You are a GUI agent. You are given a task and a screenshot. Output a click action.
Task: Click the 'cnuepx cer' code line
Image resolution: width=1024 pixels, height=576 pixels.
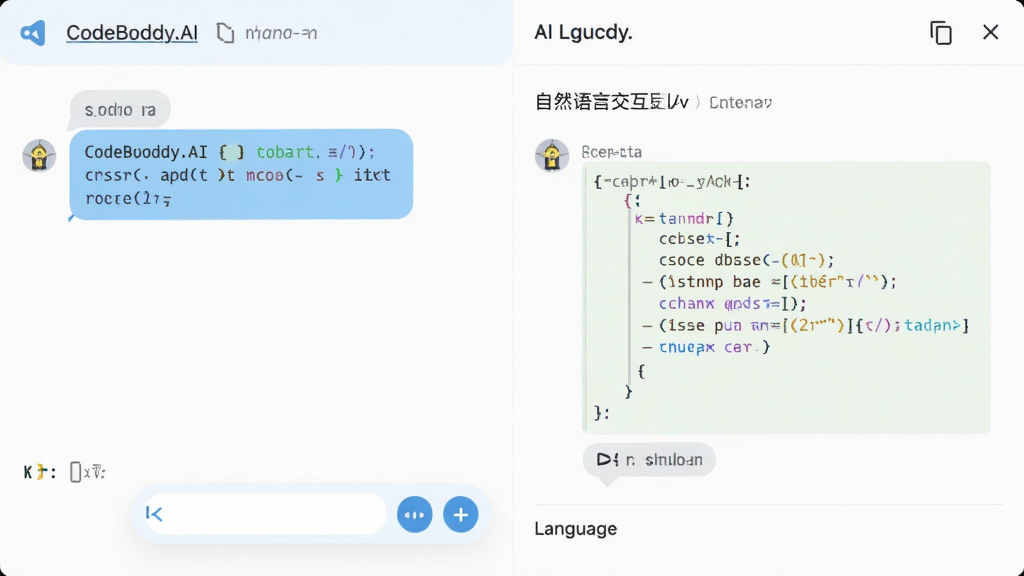click(714, 347)
